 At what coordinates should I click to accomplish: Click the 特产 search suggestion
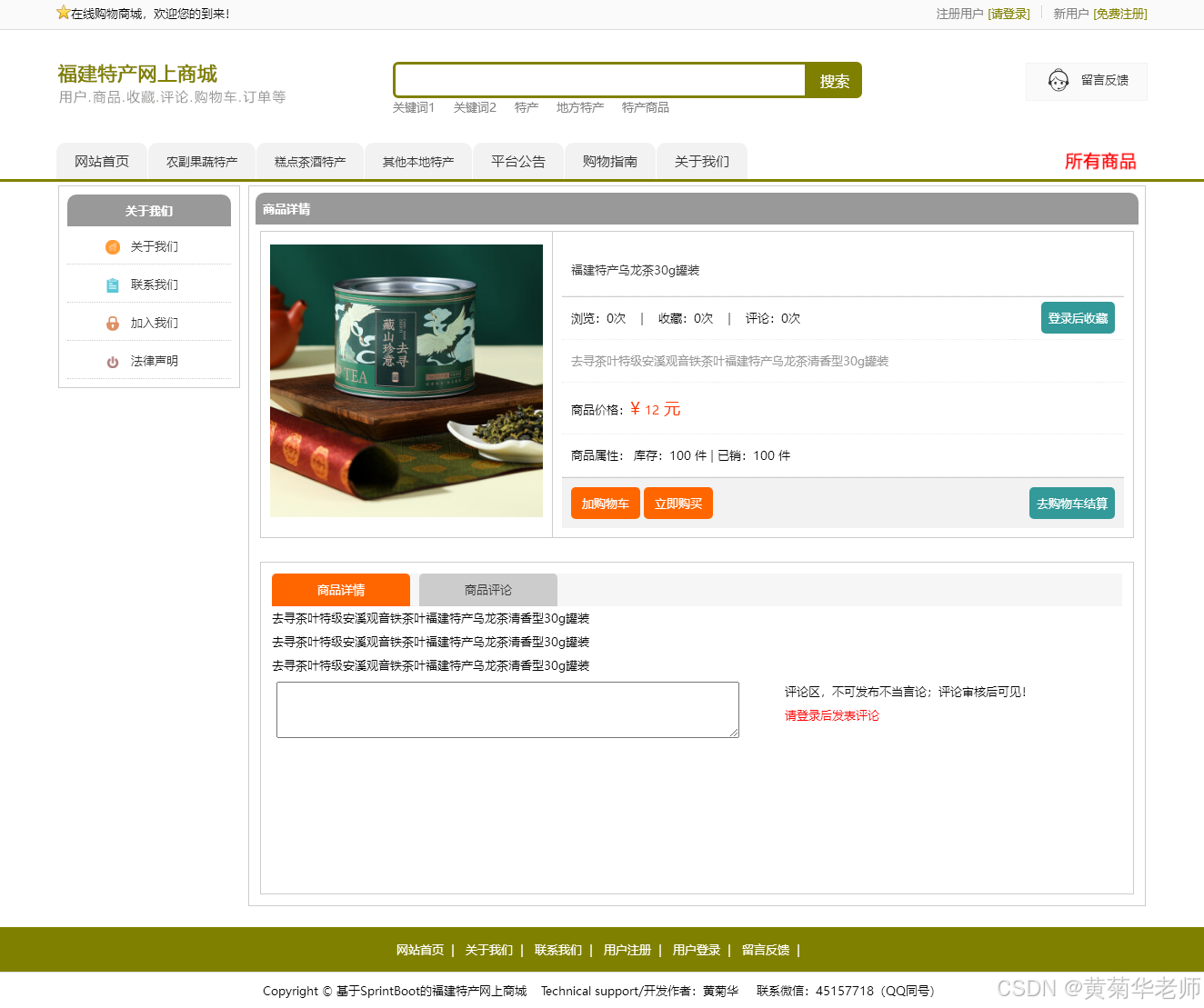pos(527,107)
